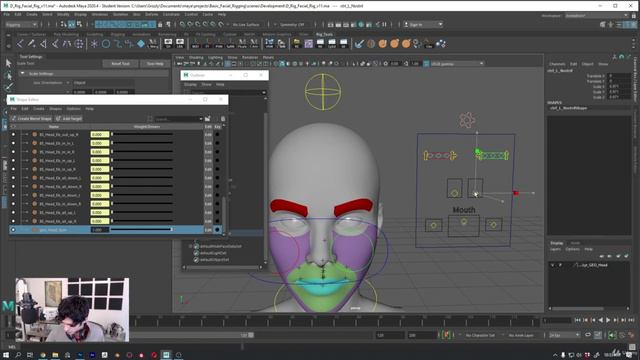
Task: Open the Deform menu in main menu bar
Action: pos(151,14)
